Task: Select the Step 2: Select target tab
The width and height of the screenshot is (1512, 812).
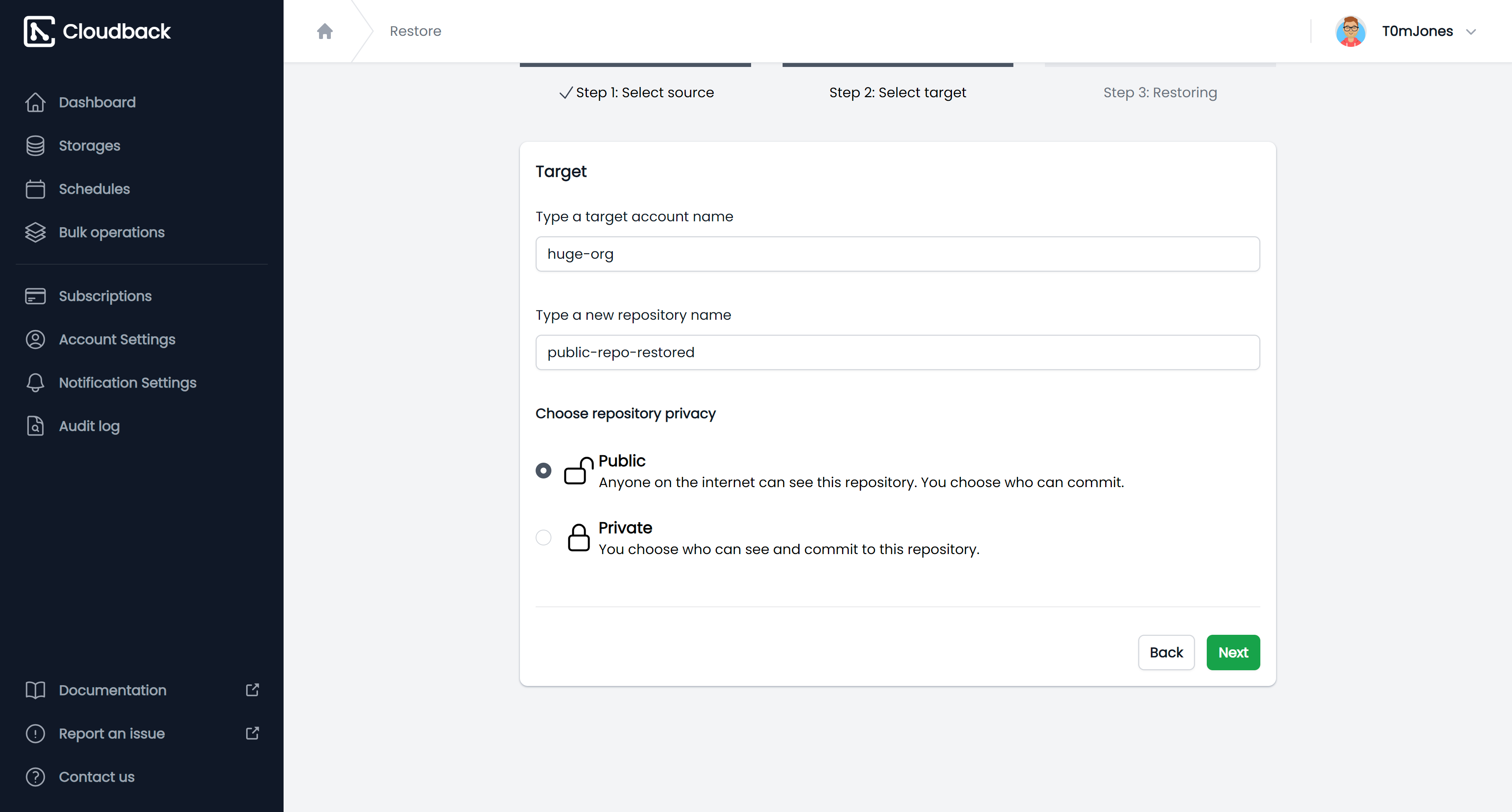Action: pyautogui.click(x=898, y=92)
